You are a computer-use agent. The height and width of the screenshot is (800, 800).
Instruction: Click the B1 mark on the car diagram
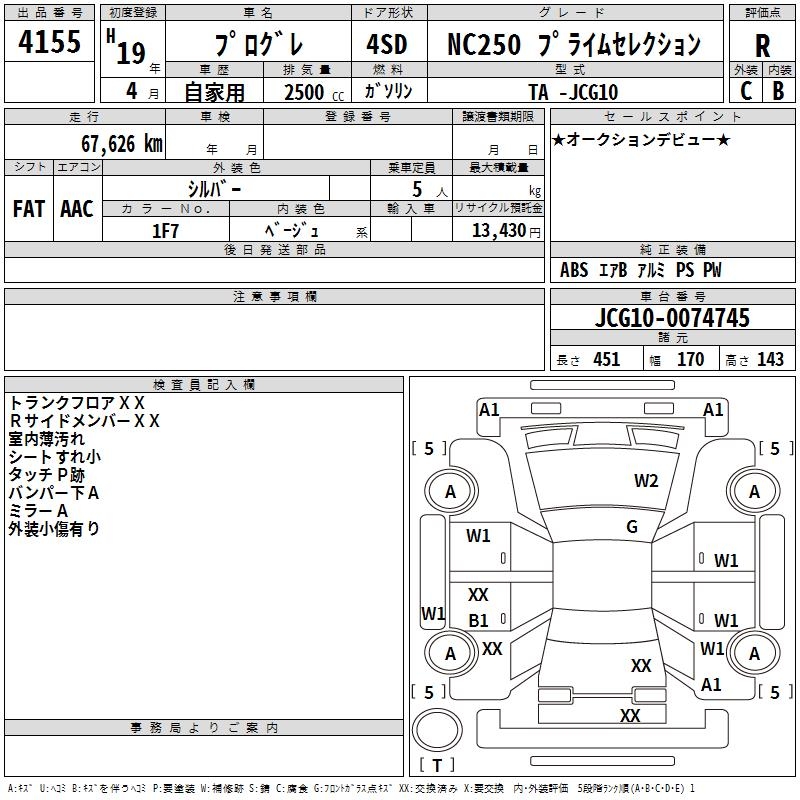pyautogui.click(x=478, y=620)
